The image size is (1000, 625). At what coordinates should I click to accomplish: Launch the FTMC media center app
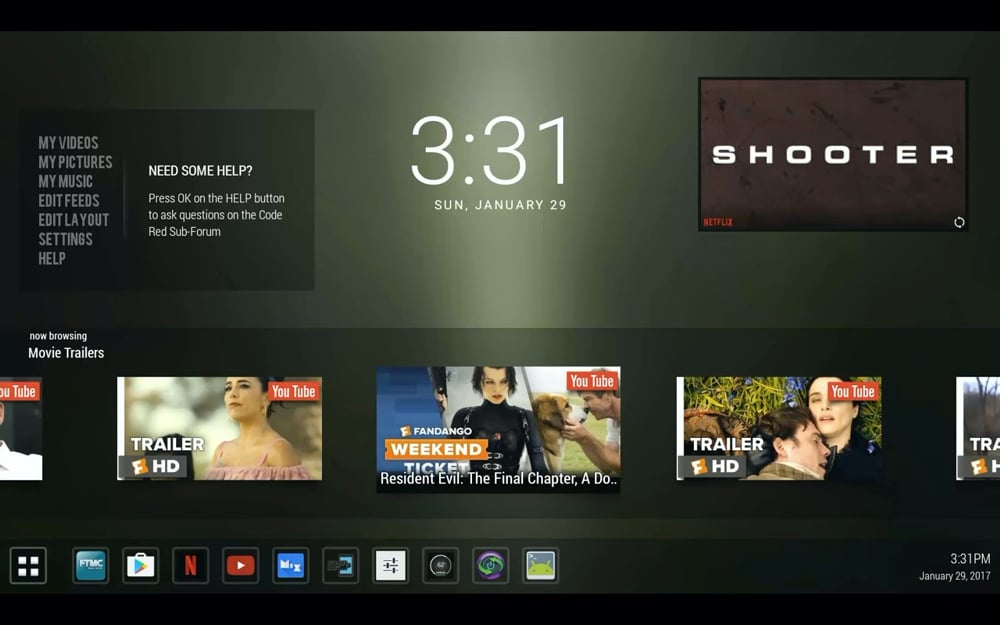point(91,565)
